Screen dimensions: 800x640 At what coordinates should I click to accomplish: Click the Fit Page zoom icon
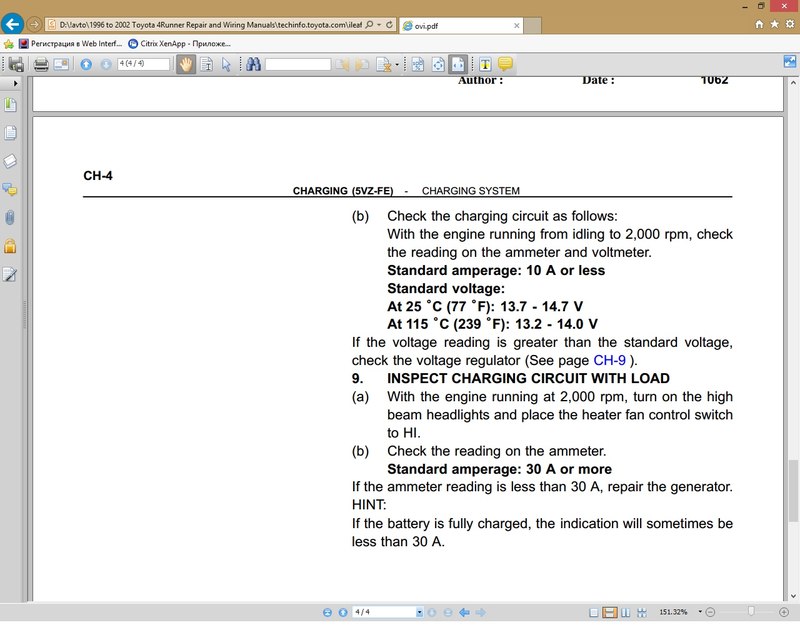coord(438,64)
